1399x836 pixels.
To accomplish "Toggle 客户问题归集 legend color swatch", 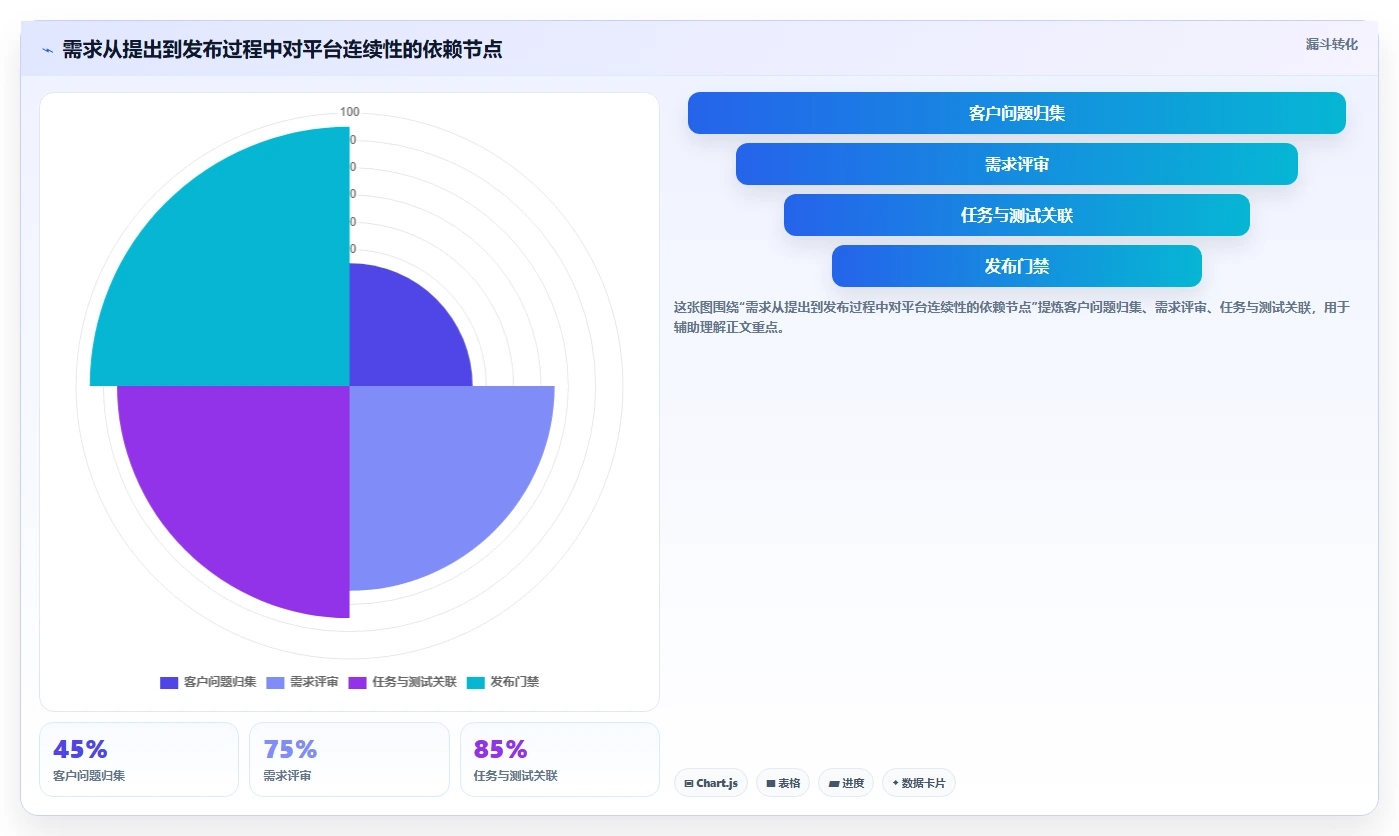I will coord(169,682).
